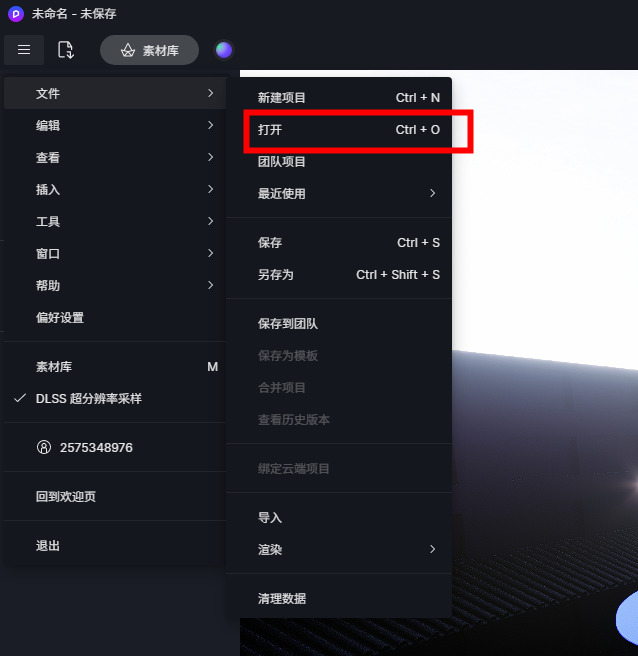638x656 pixels.
Task: Choose 清理数据 clear data option
Action: pyautogui.click(x=347, y=598)
